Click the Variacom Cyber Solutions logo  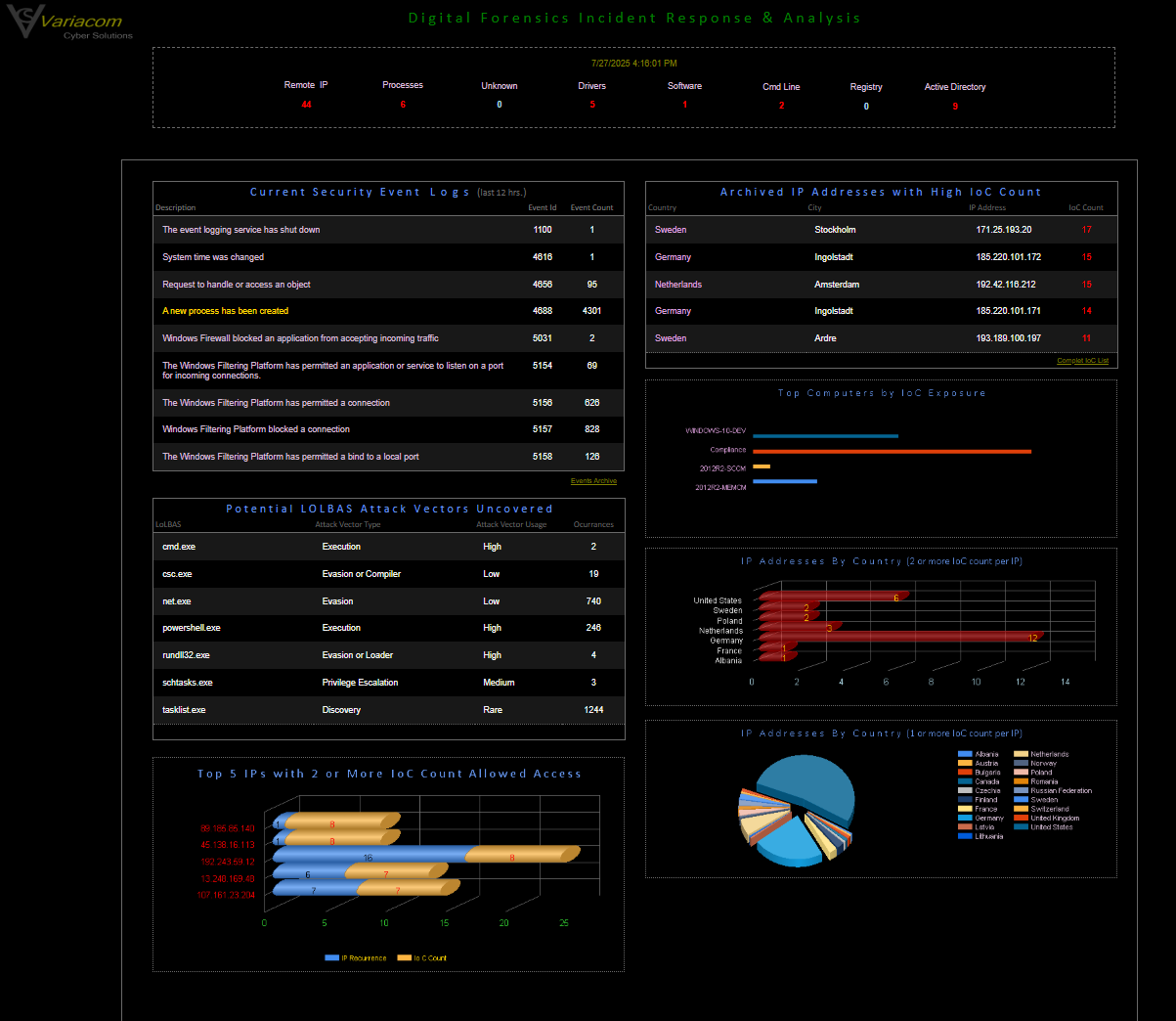pos(68,22)
